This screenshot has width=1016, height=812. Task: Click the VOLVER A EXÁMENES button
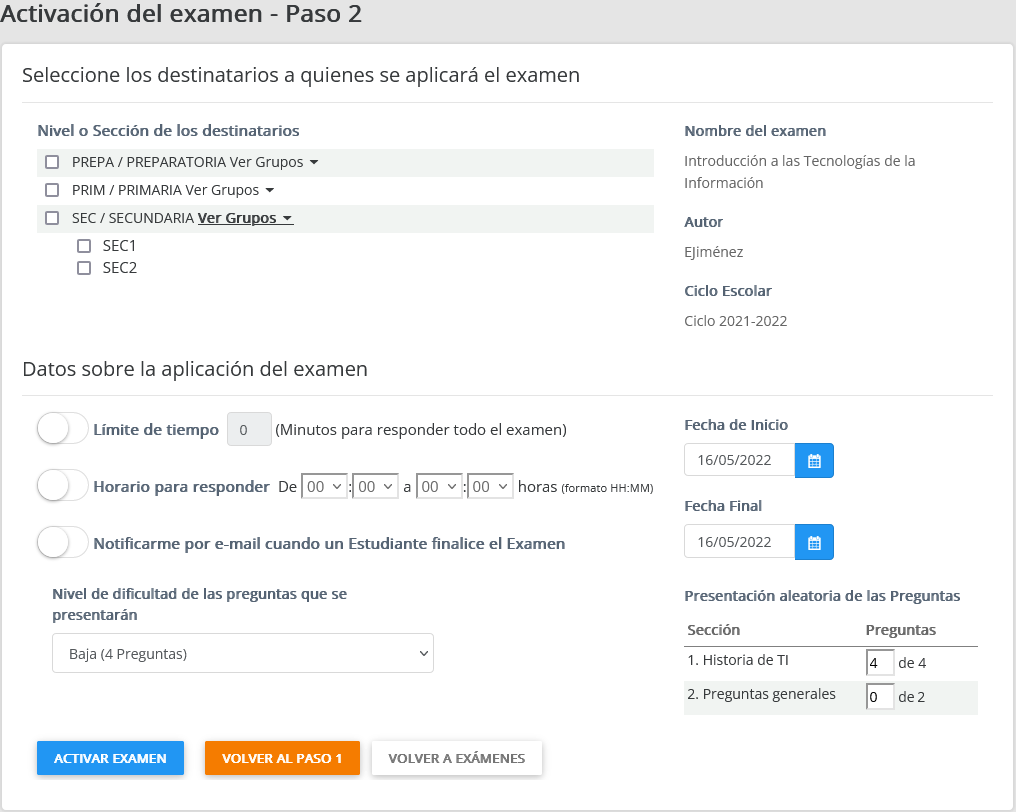(x=456, y=758)
